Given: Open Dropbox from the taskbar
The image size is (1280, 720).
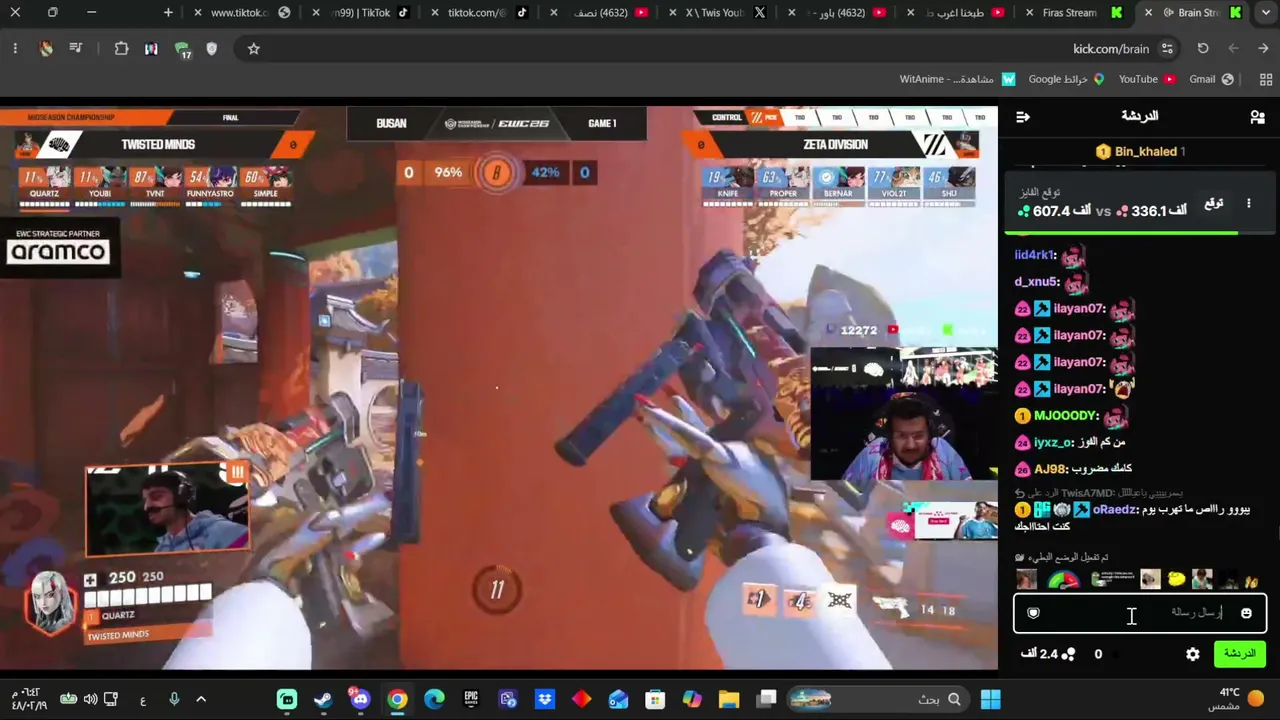Looking at the screenshot, I should pos(545,699).
